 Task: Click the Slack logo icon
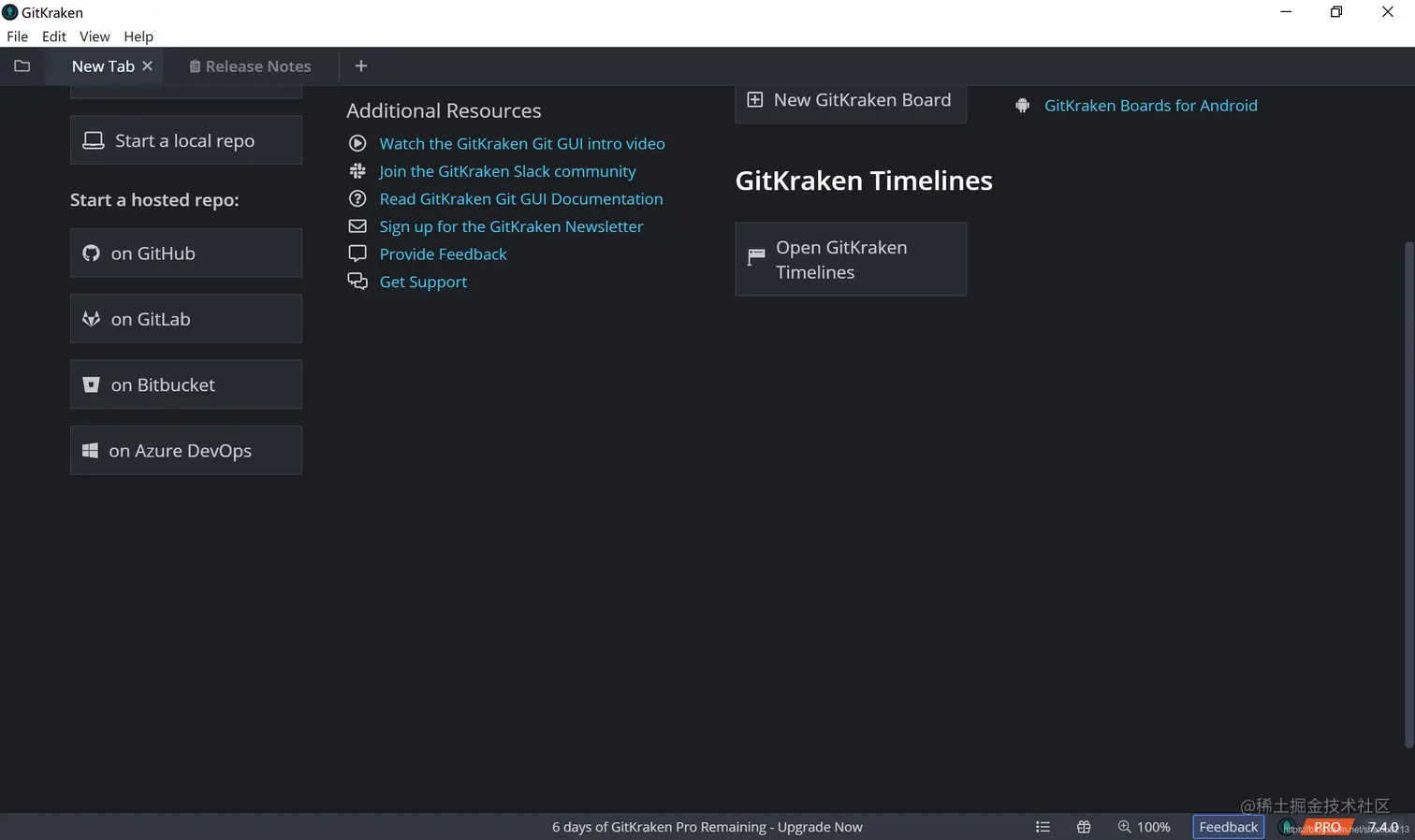pyautogui.click(x=357, y=171)
